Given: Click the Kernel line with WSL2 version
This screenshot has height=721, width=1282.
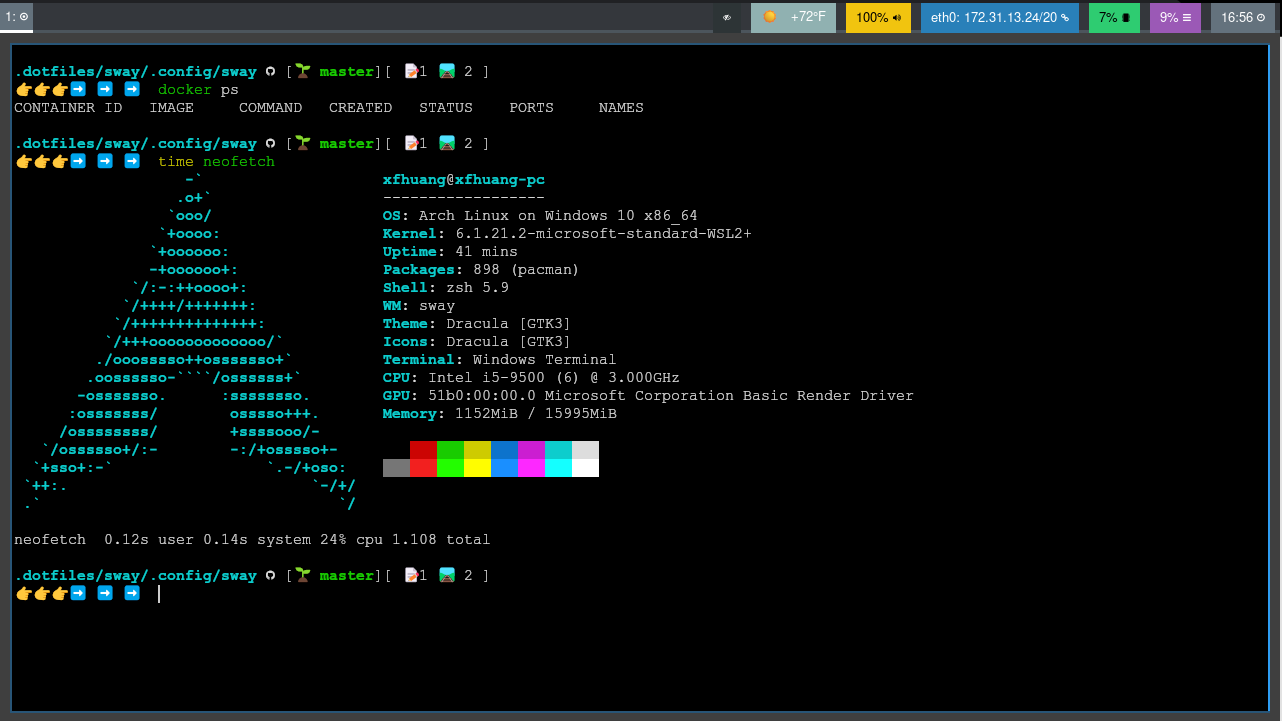Looking at the screenshot, I should pos(567,234).
